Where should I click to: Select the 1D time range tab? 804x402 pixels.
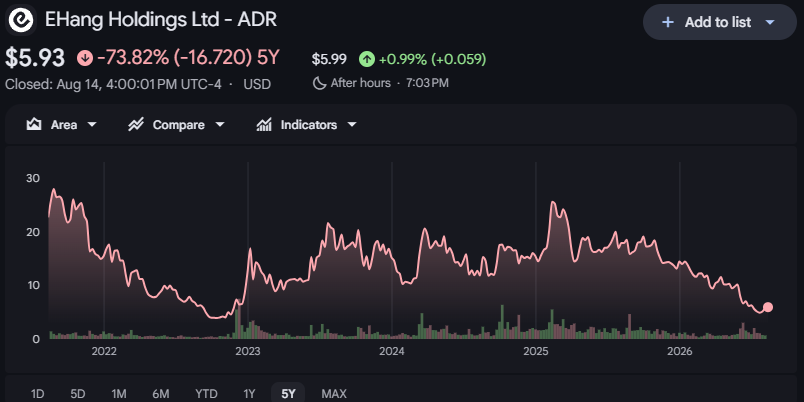point(37,393)
